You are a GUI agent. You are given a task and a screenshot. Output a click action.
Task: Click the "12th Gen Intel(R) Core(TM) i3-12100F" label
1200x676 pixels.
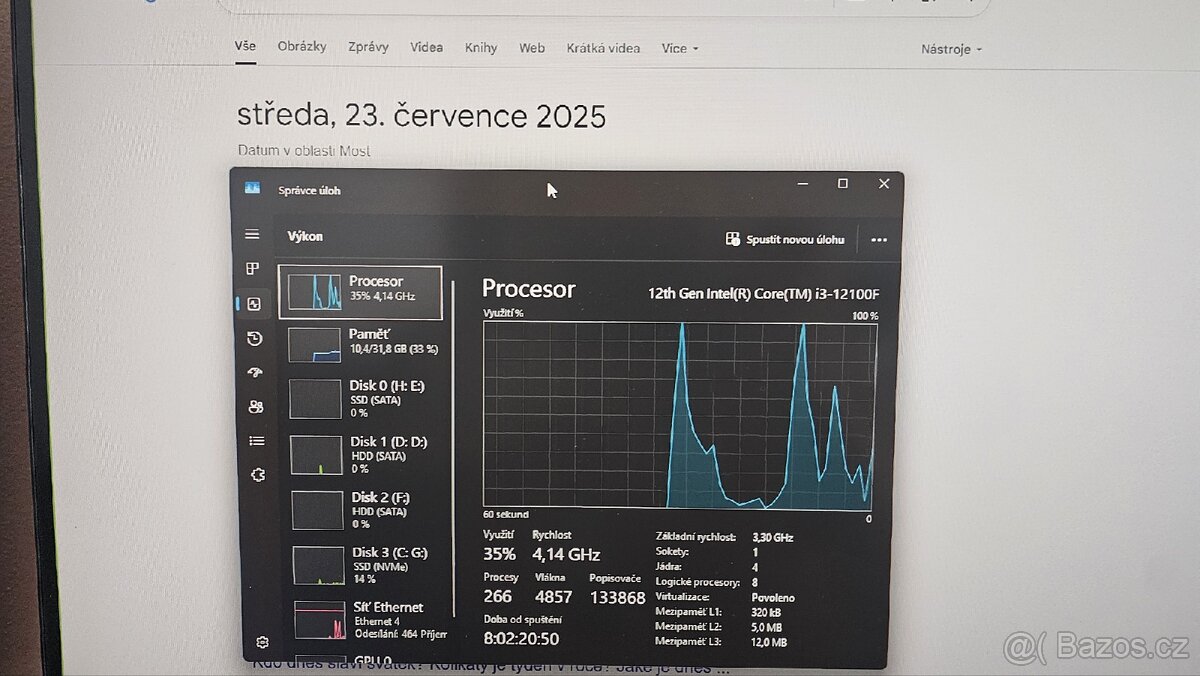(764, 293)
